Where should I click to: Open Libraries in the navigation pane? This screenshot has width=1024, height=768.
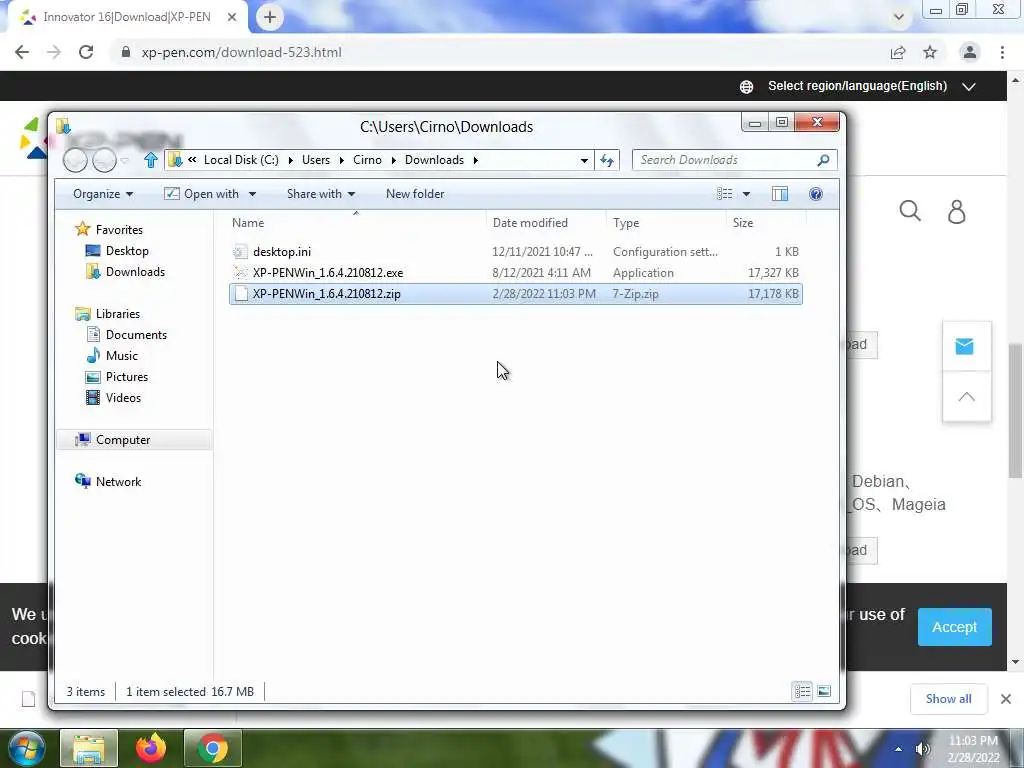click(118, 314)
